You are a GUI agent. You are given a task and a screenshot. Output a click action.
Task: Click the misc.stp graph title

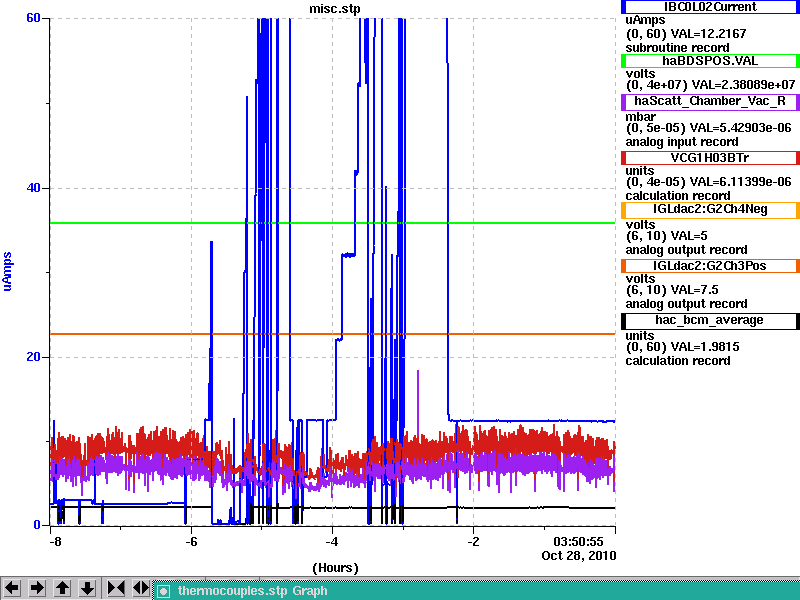(x=335, y=9)
